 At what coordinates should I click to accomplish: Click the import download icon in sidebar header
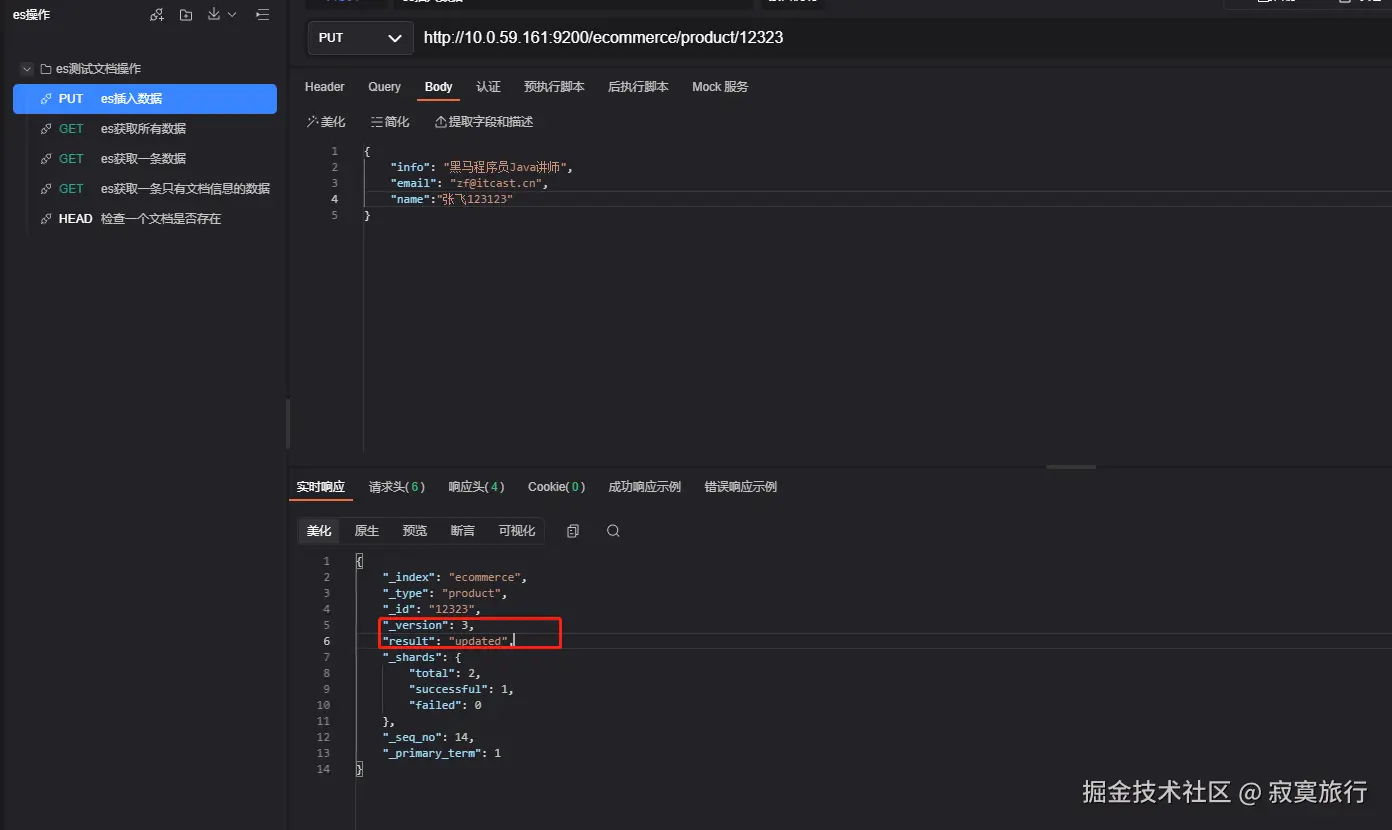(214, 15)
